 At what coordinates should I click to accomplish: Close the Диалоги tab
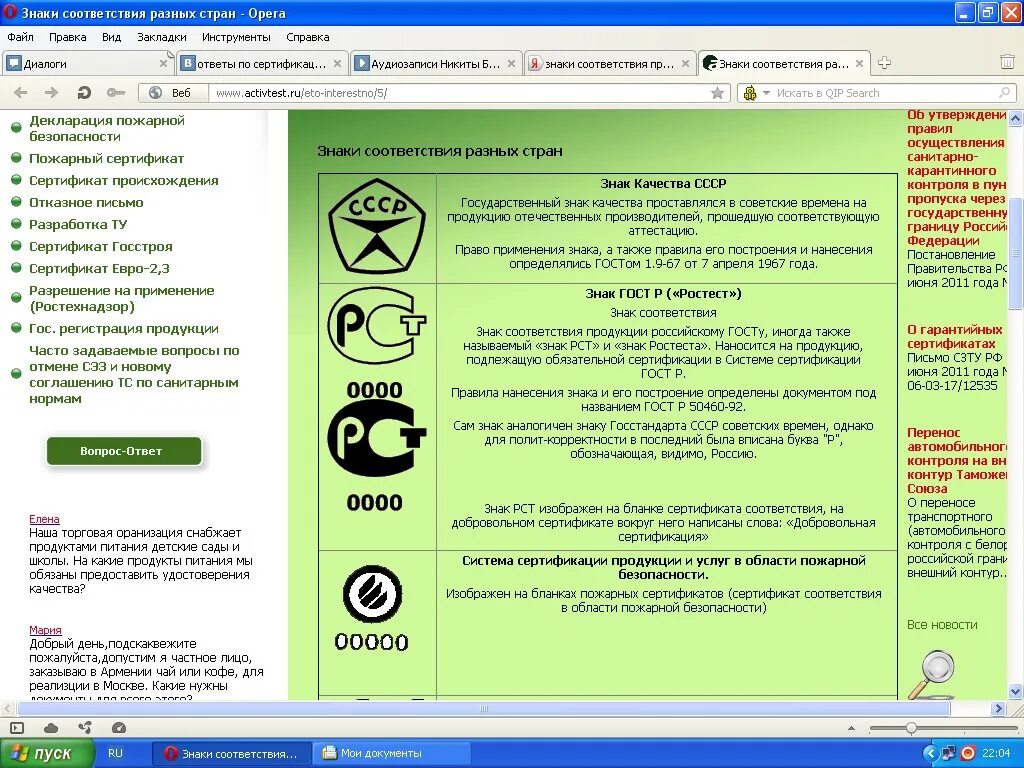click(163, 63)
